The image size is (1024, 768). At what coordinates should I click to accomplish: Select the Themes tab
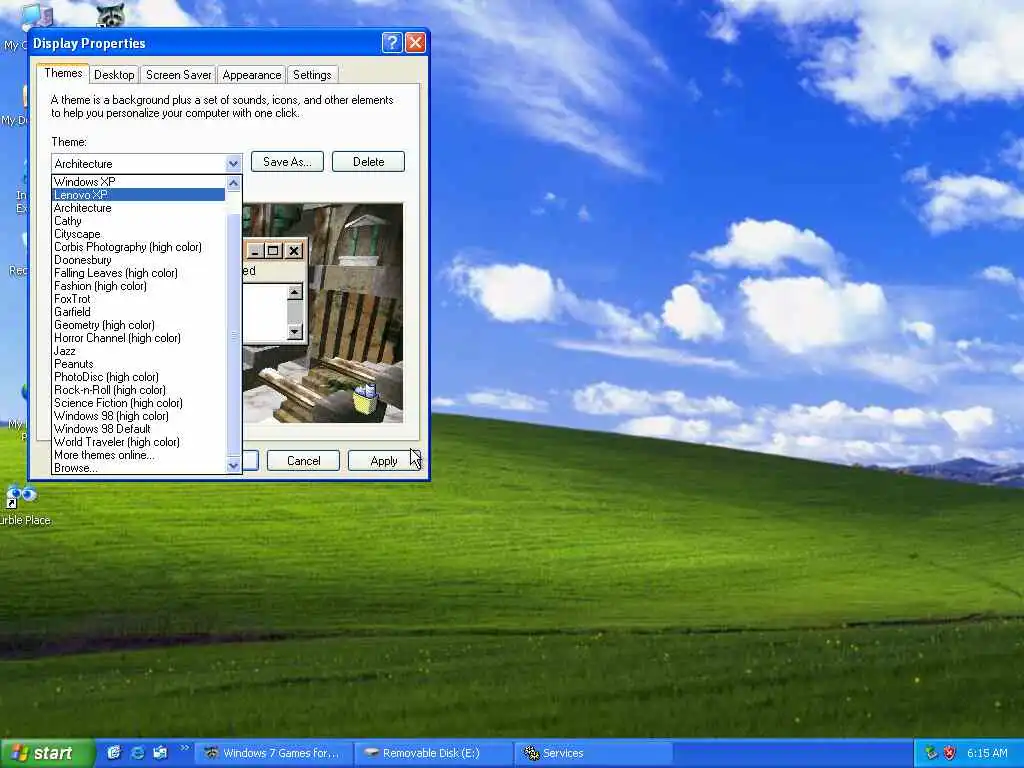pyautogui.click(x=63, y=73)
